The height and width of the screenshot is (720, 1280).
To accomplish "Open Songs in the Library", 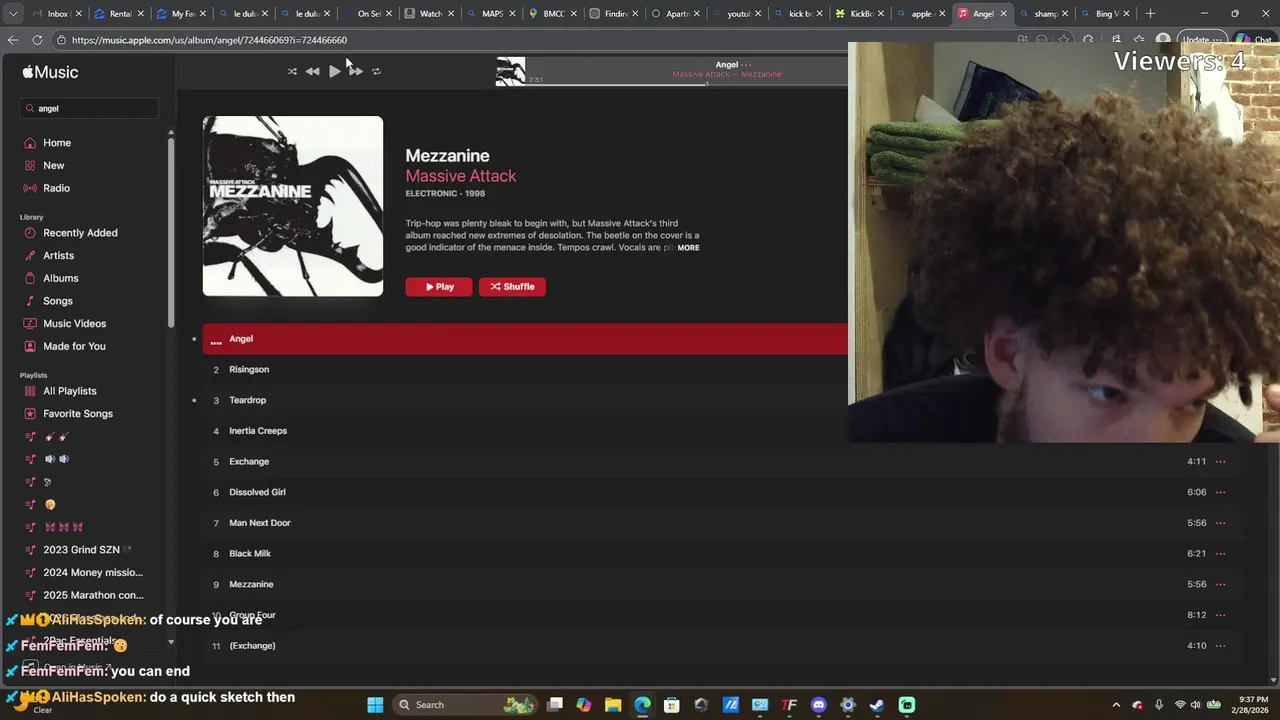I will click(x=57, y=301).
